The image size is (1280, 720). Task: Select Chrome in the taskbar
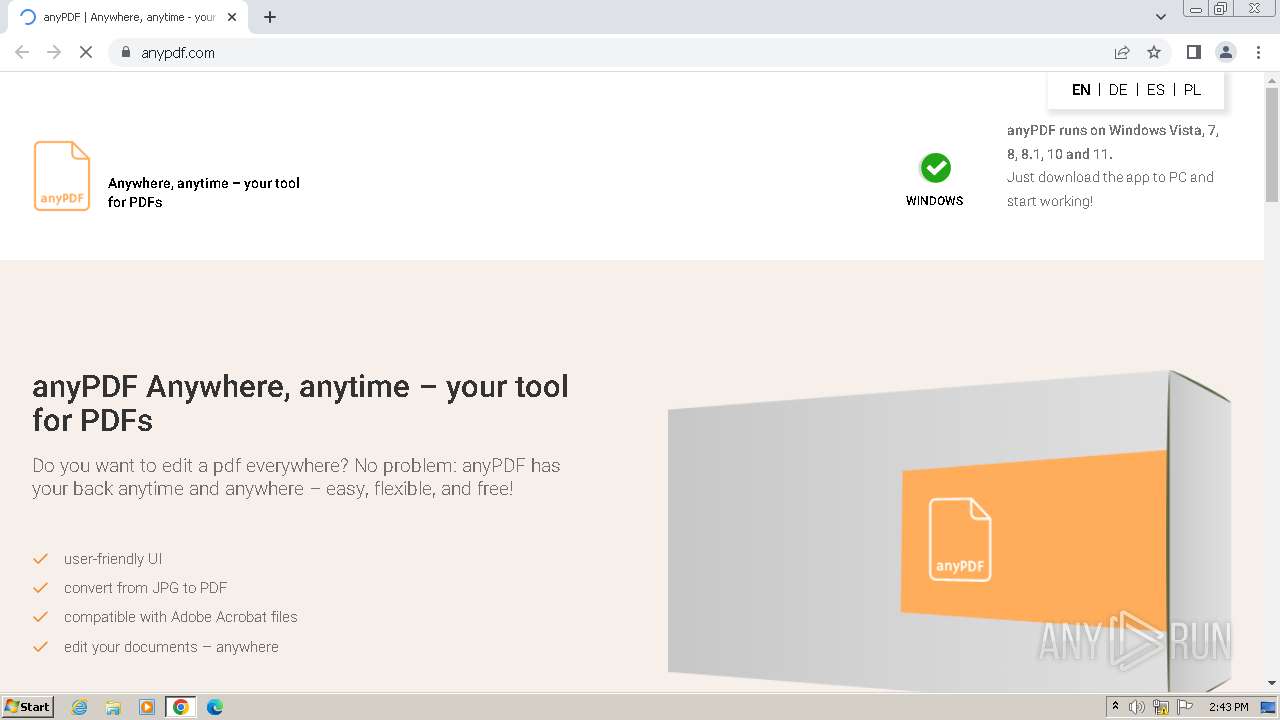(181, 707)
